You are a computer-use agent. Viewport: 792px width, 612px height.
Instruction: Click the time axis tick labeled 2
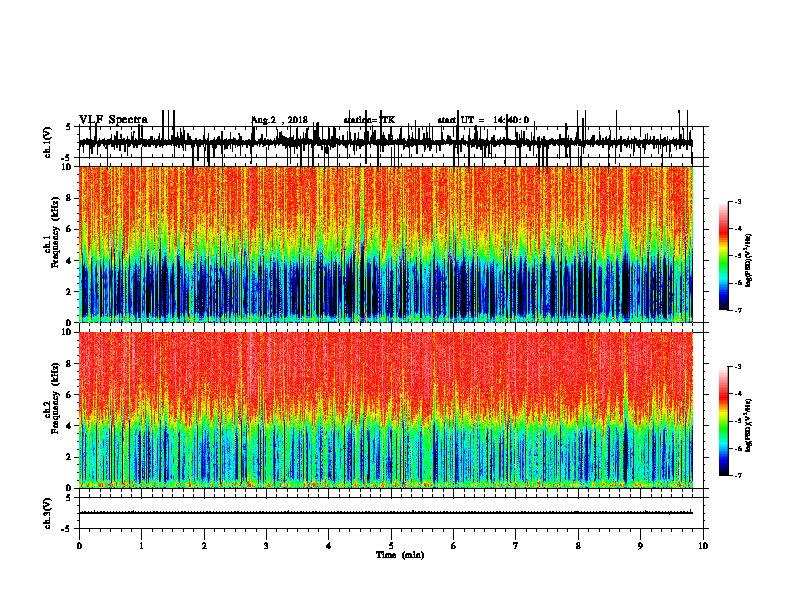pyautogui.click(x=204, y=546)
